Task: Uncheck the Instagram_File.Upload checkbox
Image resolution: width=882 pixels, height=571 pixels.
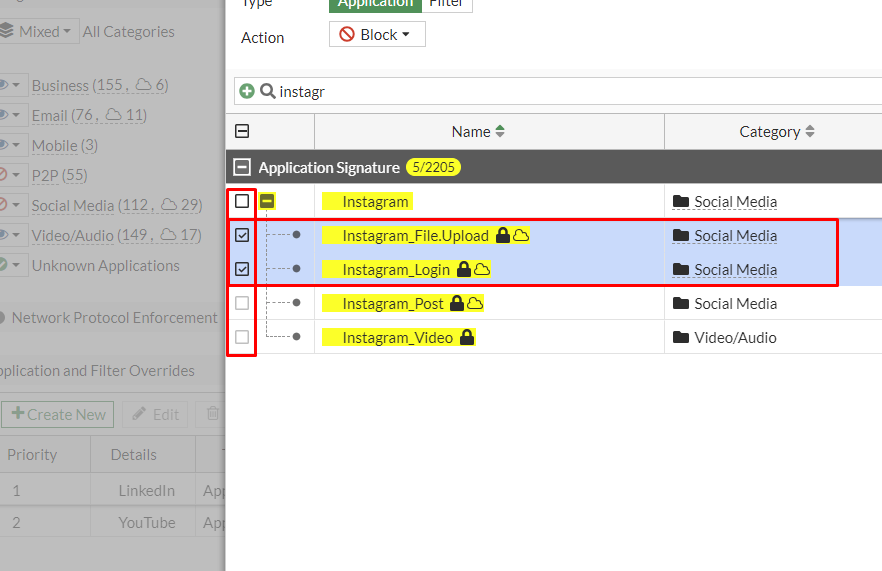Action: 242,235
